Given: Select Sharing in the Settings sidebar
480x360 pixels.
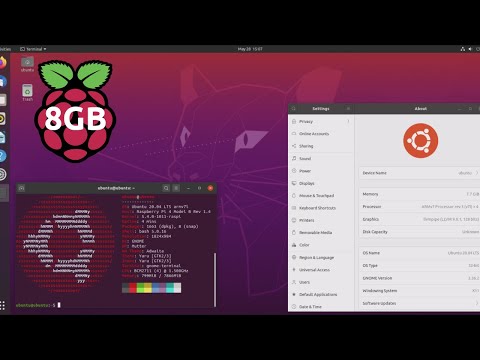Looking at the screenshot, I should point(321,146).
